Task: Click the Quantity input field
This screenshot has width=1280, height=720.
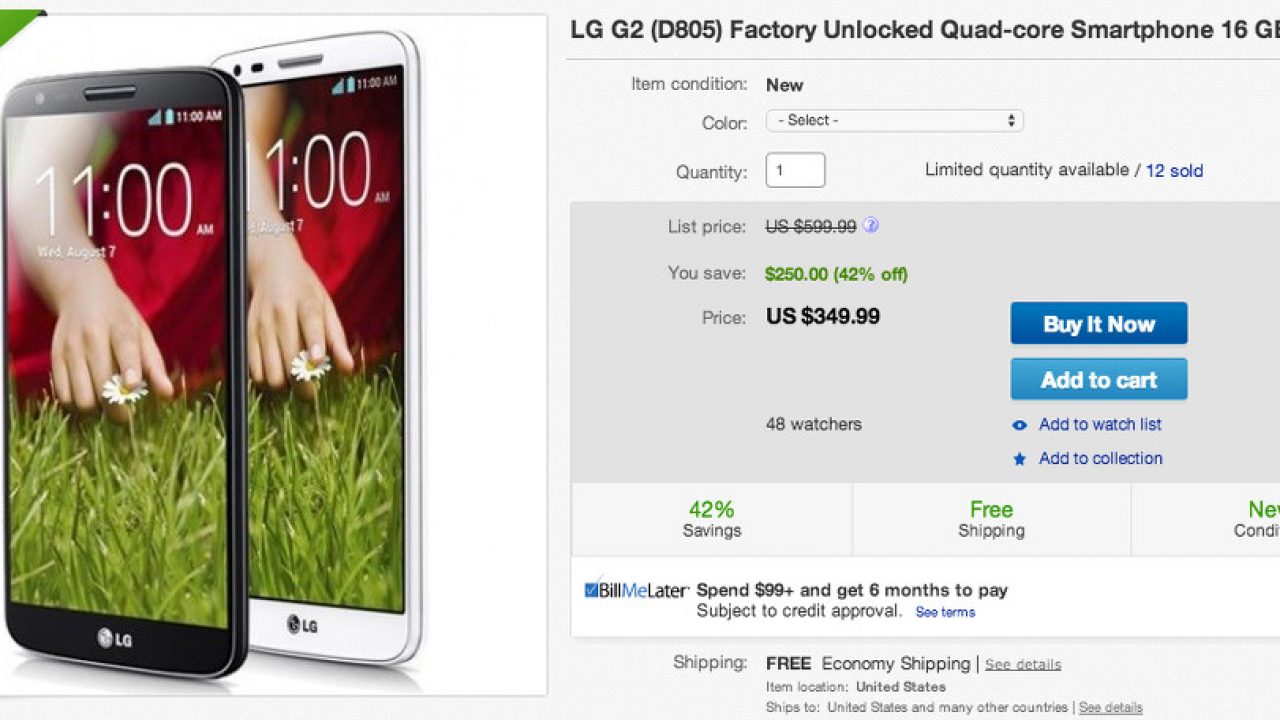Action: [x=795, y=170]
